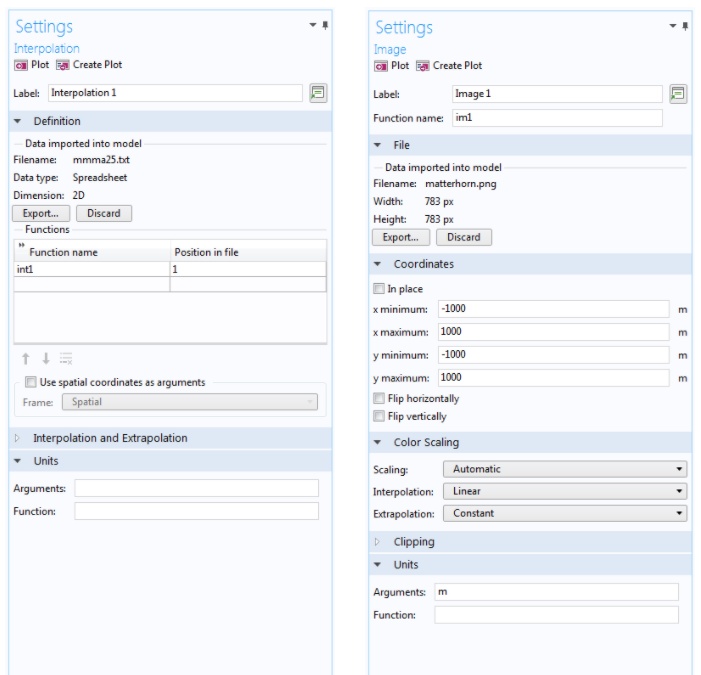Click Export button in Image settings
This screenshot has height=675, width=701.
point(401,237)
